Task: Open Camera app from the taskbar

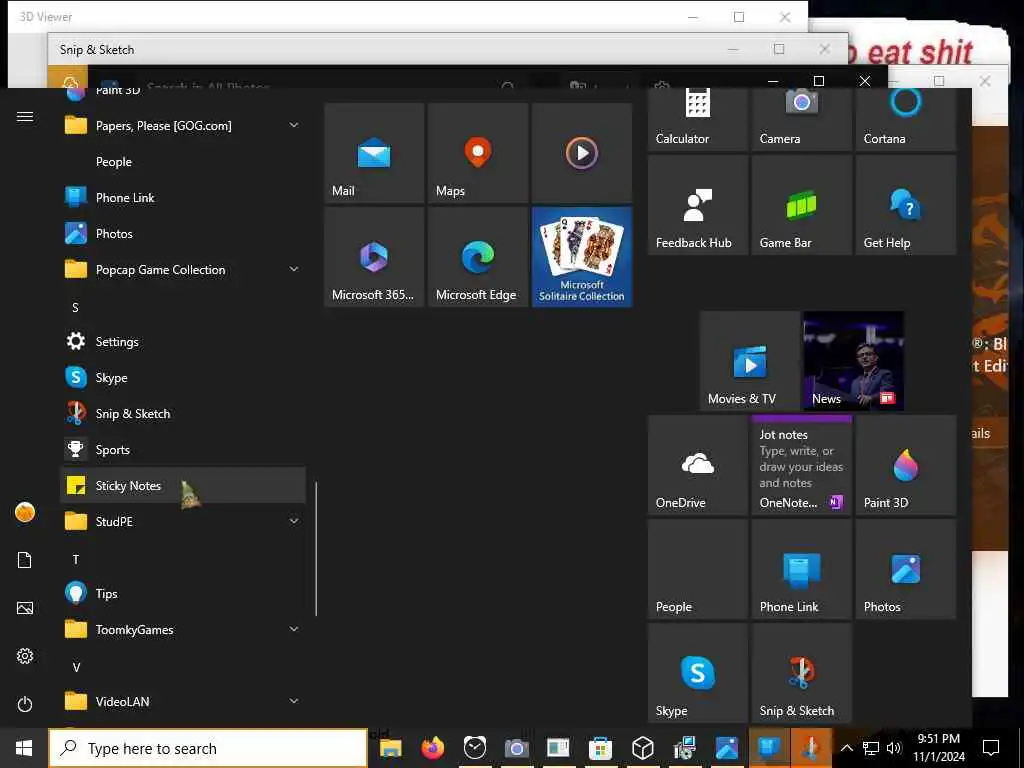Action: [x=516, y=748]
